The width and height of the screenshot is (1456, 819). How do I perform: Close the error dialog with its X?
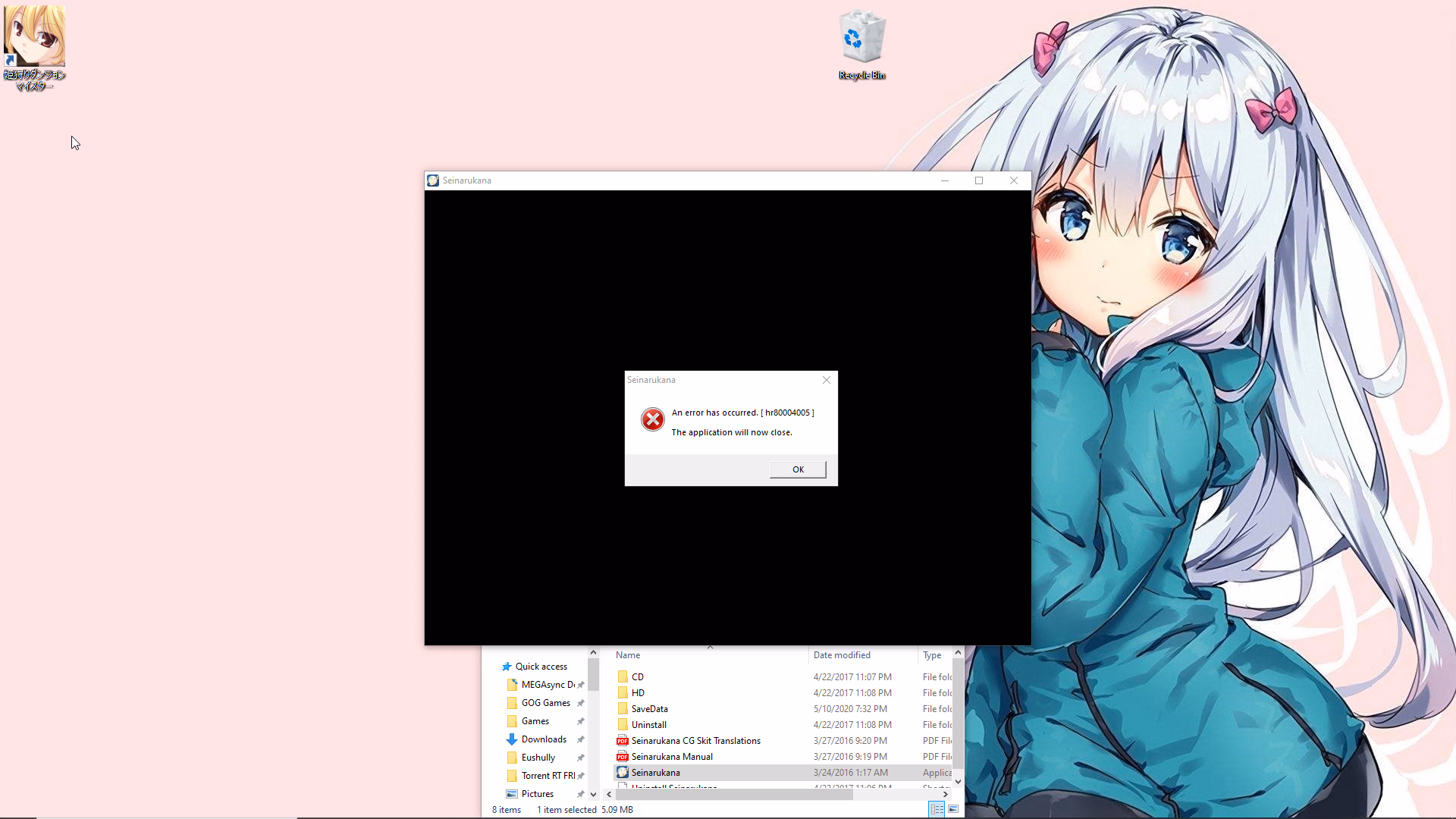click(827, 380)
